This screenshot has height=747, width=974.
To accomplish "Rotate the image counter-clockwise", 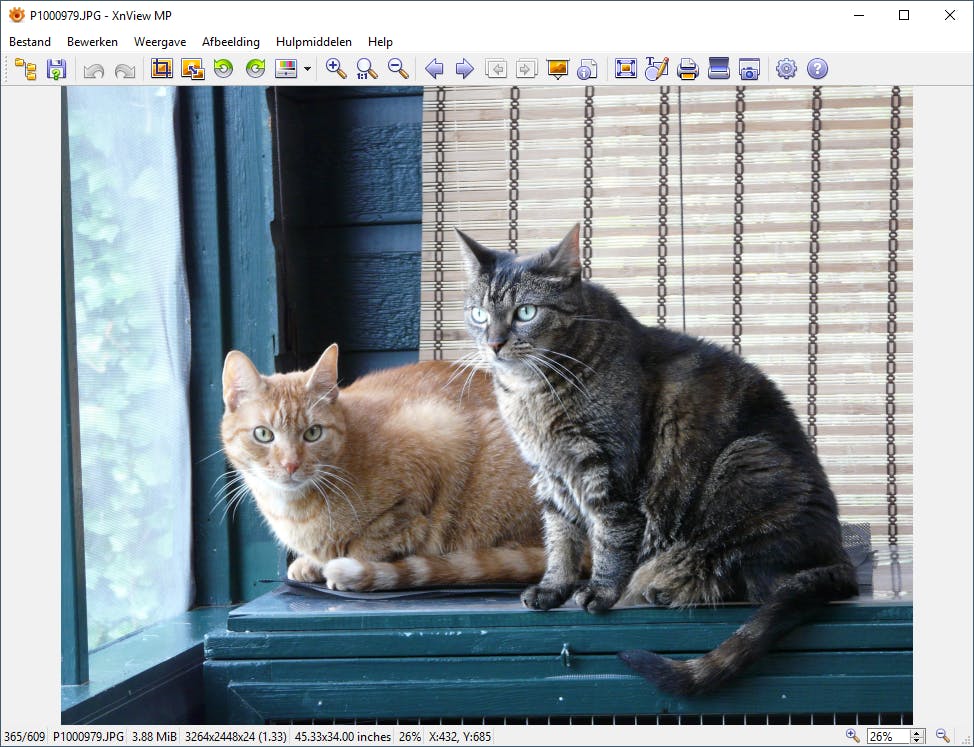I will coord(224,68).
